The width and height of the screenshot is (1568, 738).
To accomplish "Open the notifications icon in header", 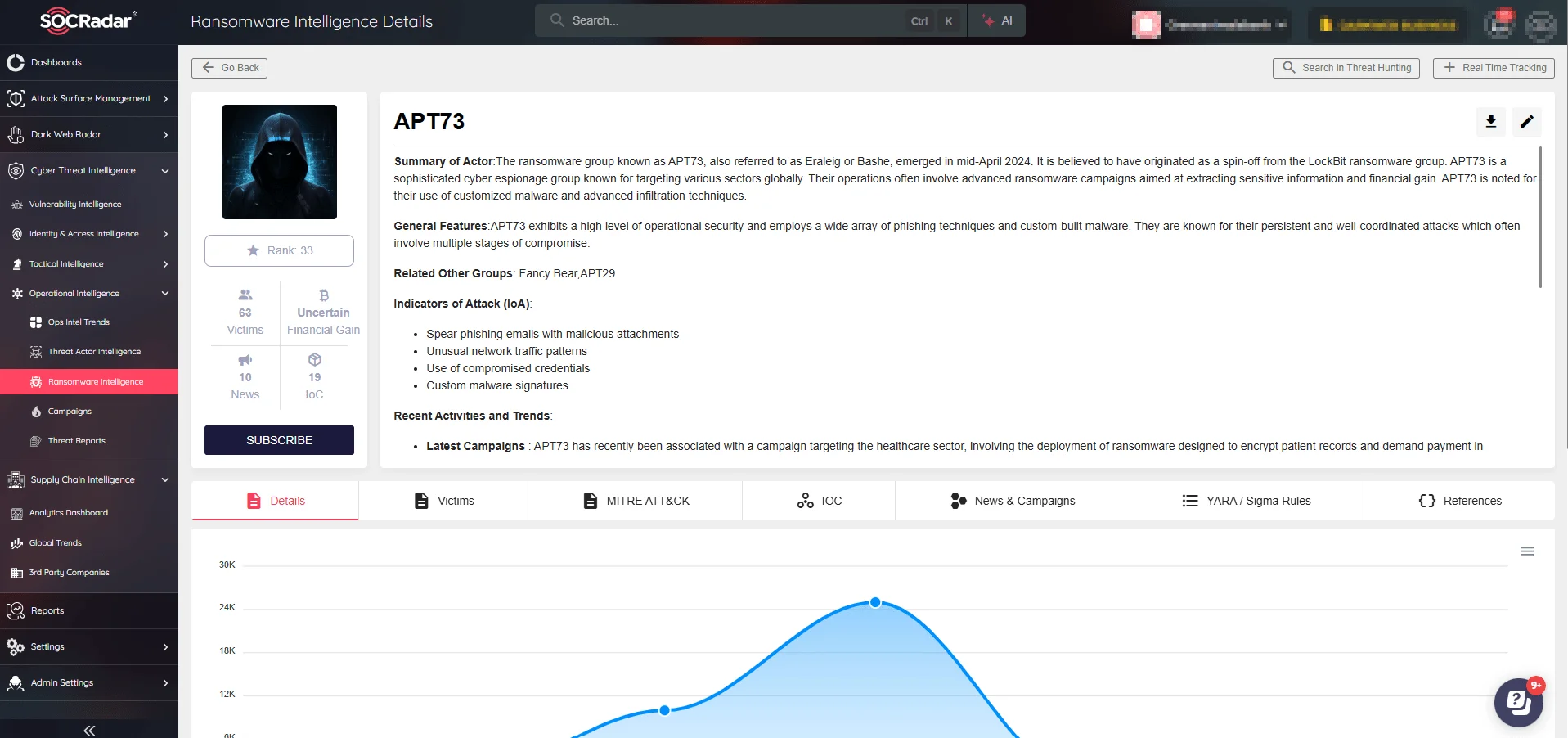I will [1500, 25].
